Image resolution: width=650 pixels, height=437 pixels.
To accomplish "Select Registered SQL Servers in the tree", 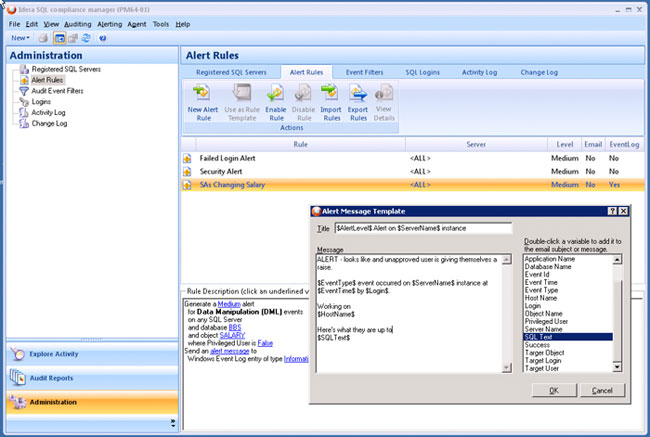I will coord(66,69).
